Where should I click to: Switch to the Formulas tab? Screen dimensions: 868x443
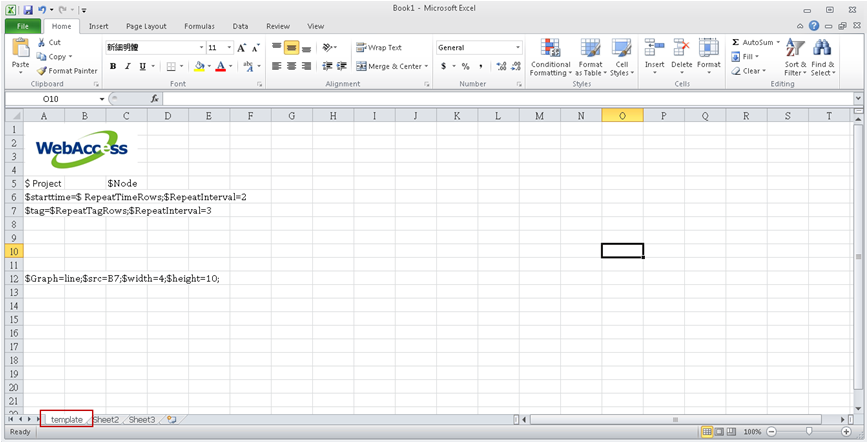coord(199,26)
